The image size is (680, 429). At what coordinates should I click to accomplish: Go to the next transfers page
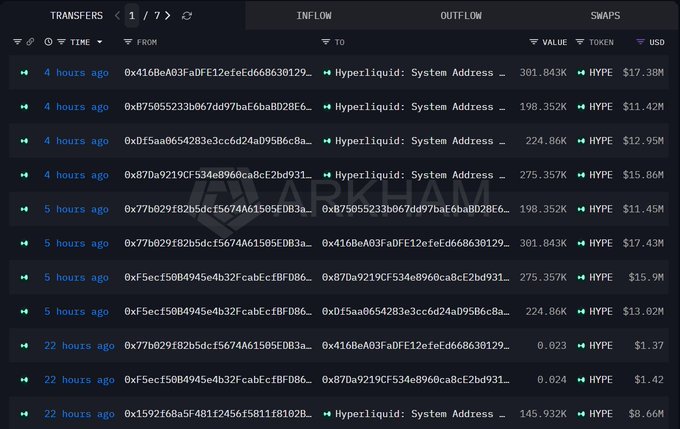coord(168,16)
